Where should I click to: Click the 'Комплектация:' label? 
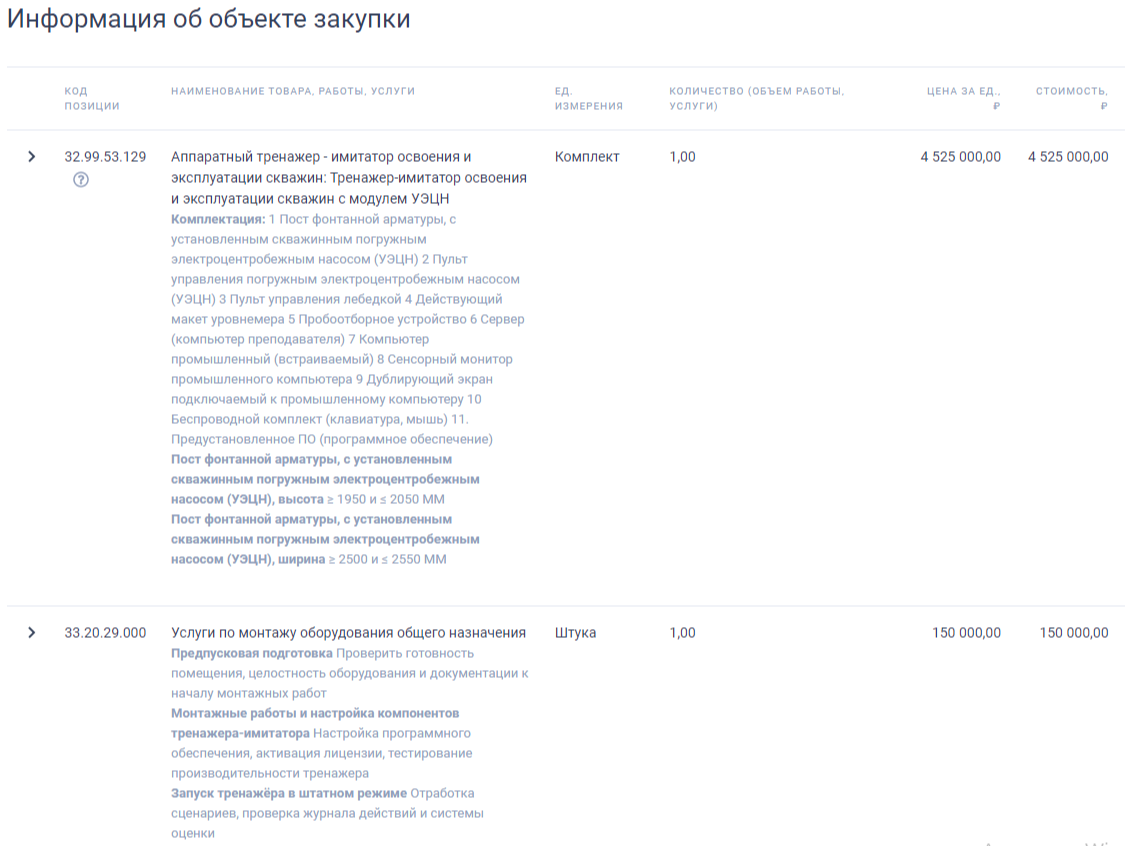[218, 219]
